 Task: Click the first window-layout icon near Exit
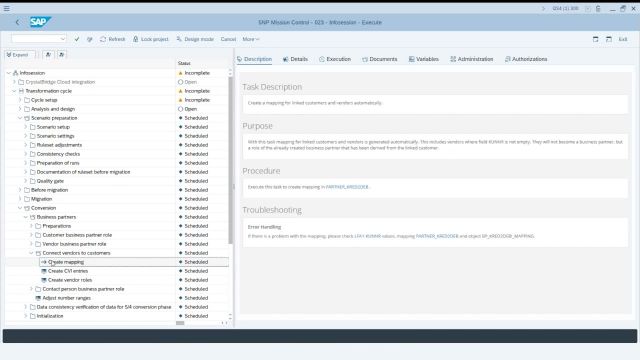[596, 39]
